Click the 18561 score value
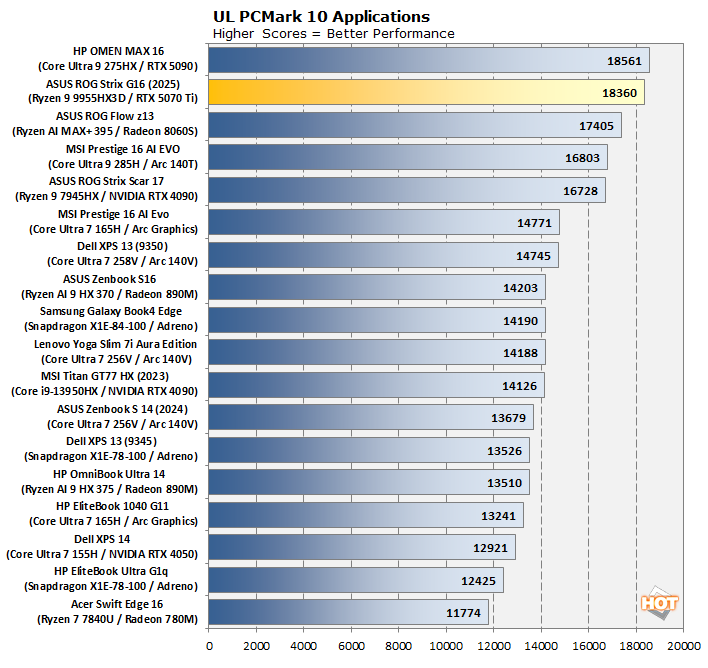 pos(624,61)
